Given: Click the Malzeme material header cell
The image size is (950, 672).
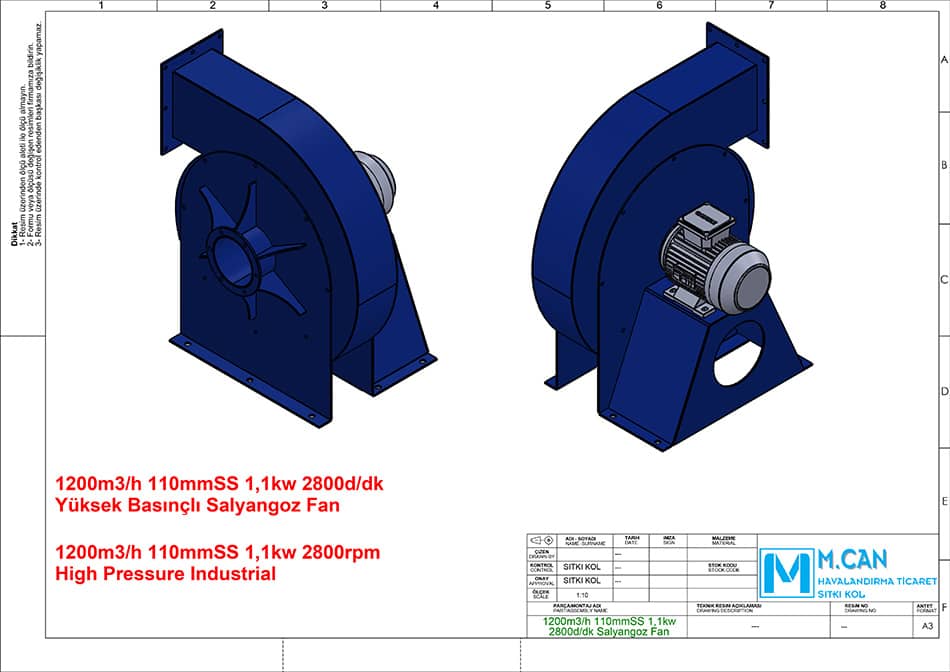Looking at the screenshot, I should point(723,539).
